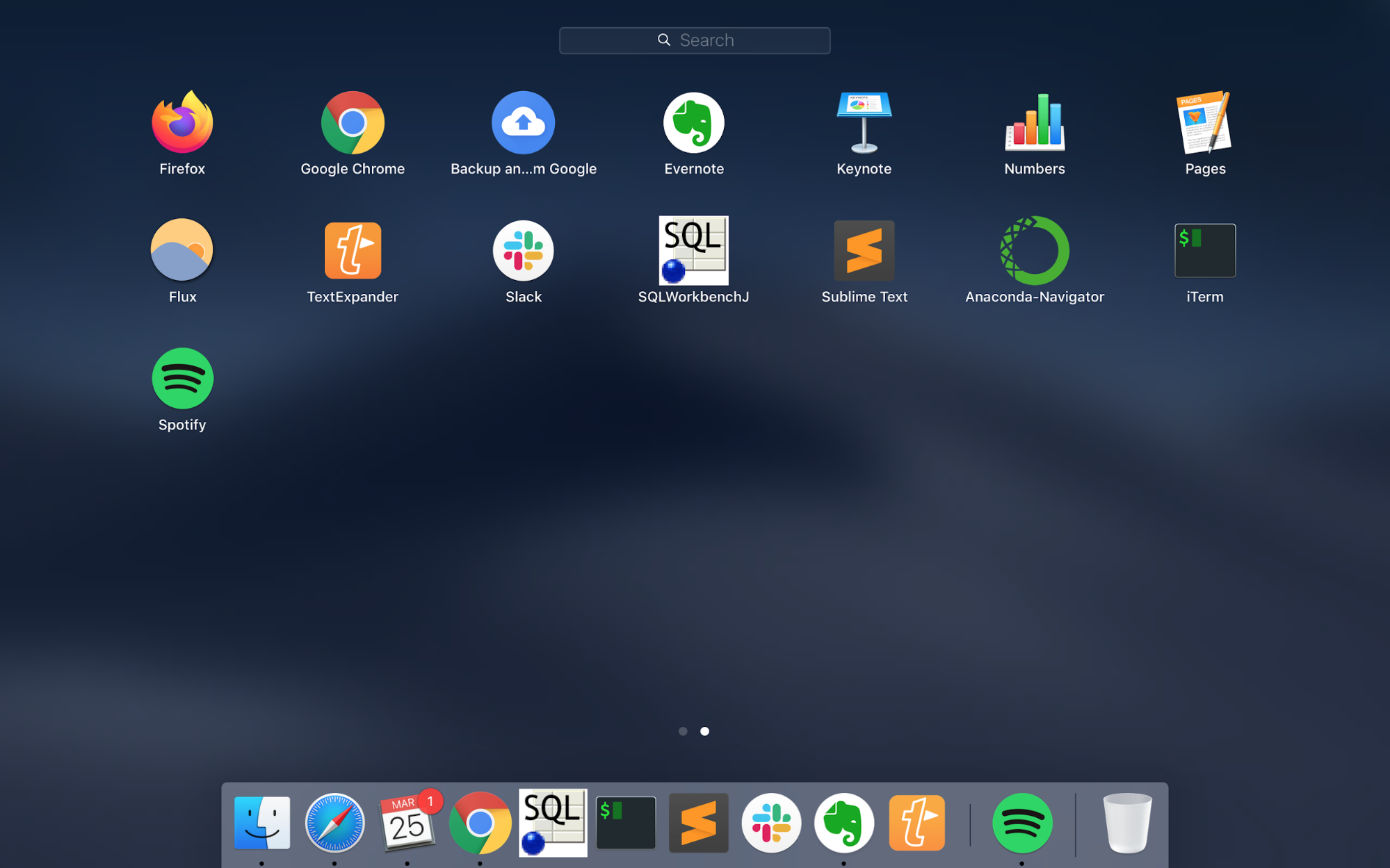Click TextExpander icon in the Dock
This screenshot has height=868, width=1390.
916,823
